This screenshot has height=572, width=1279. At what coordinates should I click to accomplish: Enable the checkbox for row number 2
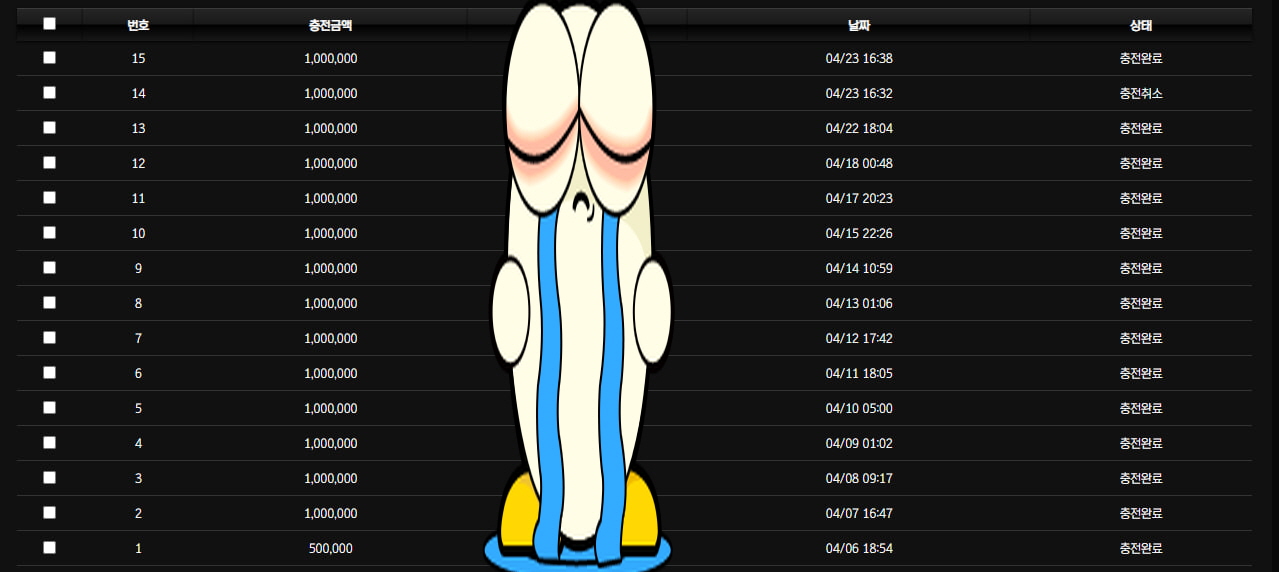pyautogui.click(x=50, y=513)
